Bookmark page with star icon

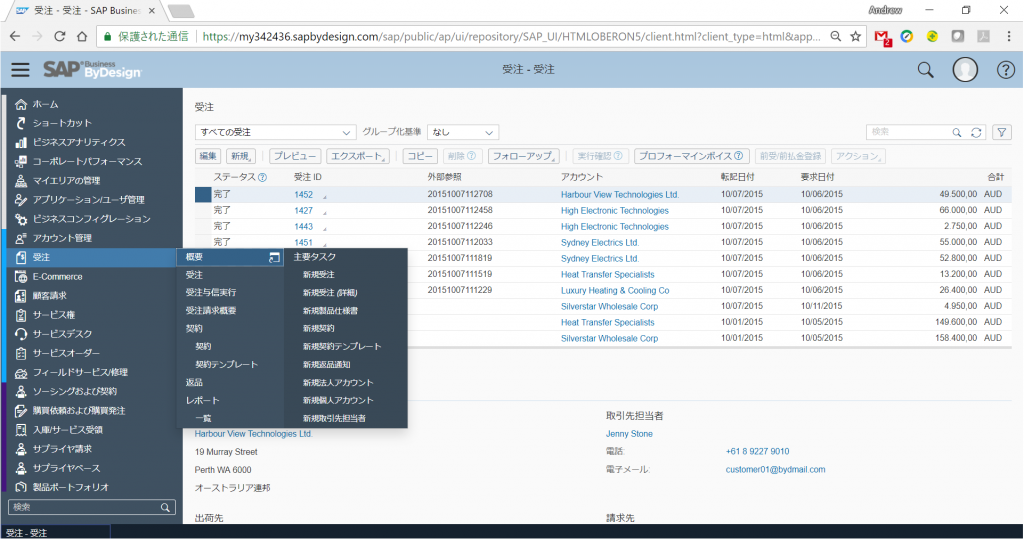pyautogui.click(x=856, y=37)
